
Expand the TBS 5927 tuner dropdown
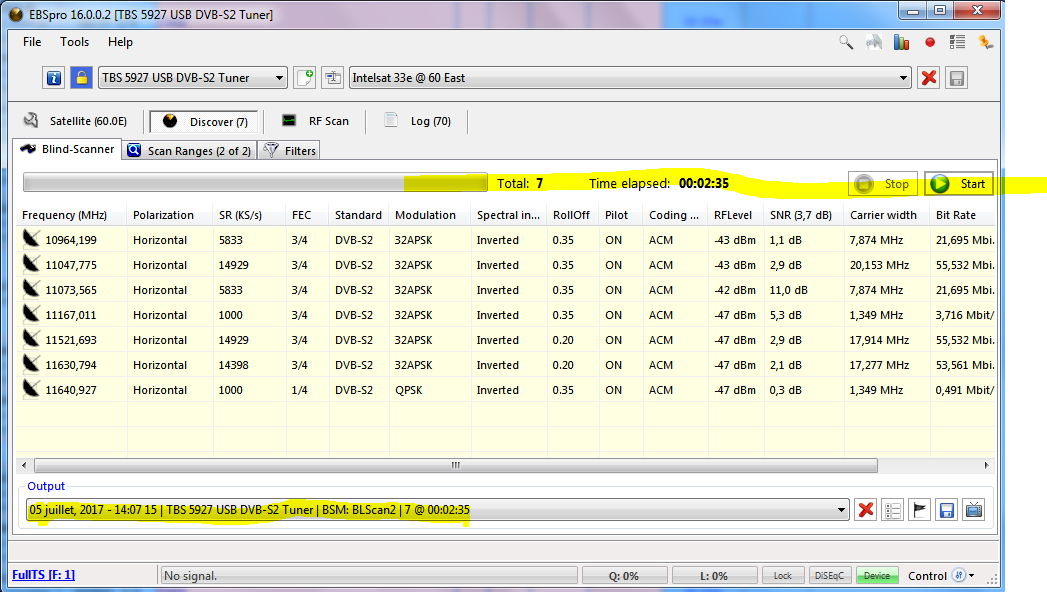[x=279, y=78]
